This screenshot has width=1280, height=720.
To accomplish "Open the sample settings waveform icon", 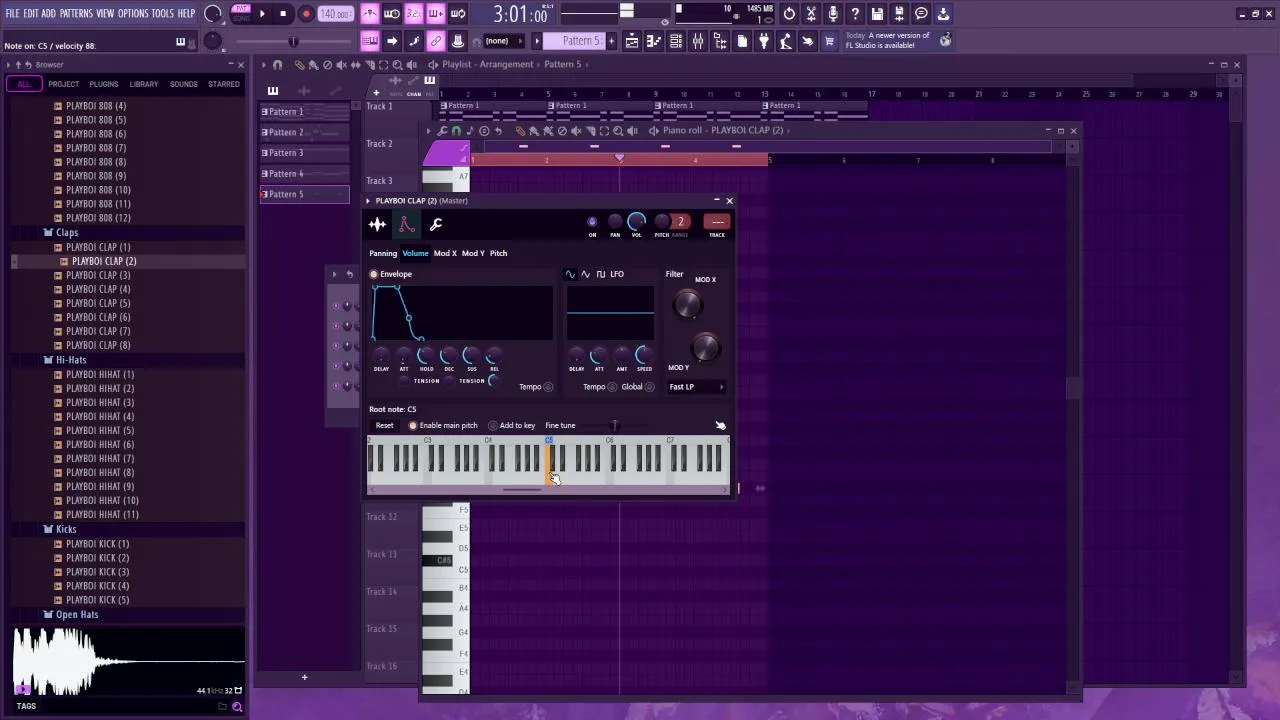I will click(x=377, y=225).
